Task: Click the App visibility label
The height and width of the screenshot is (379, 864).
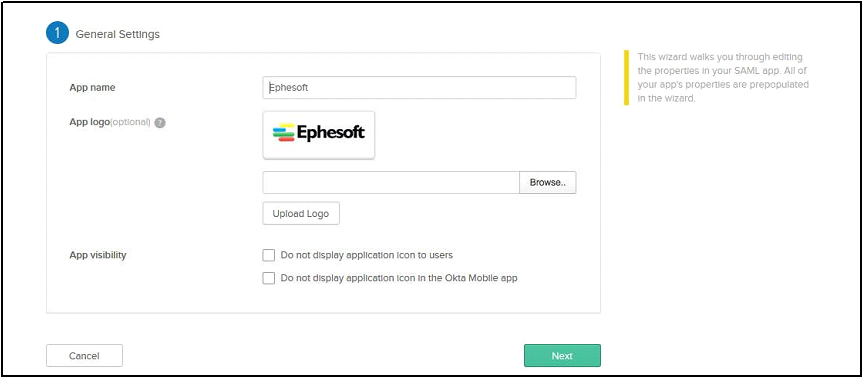Action: point(98,255)
